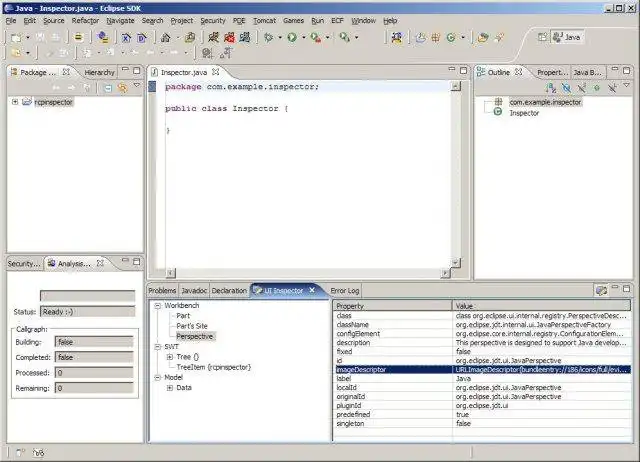The width and height of the screenshot is (640, 462).
Task: Toggle Hide Non-Public Members icon in Outline
Action: [x=597, y=87]
